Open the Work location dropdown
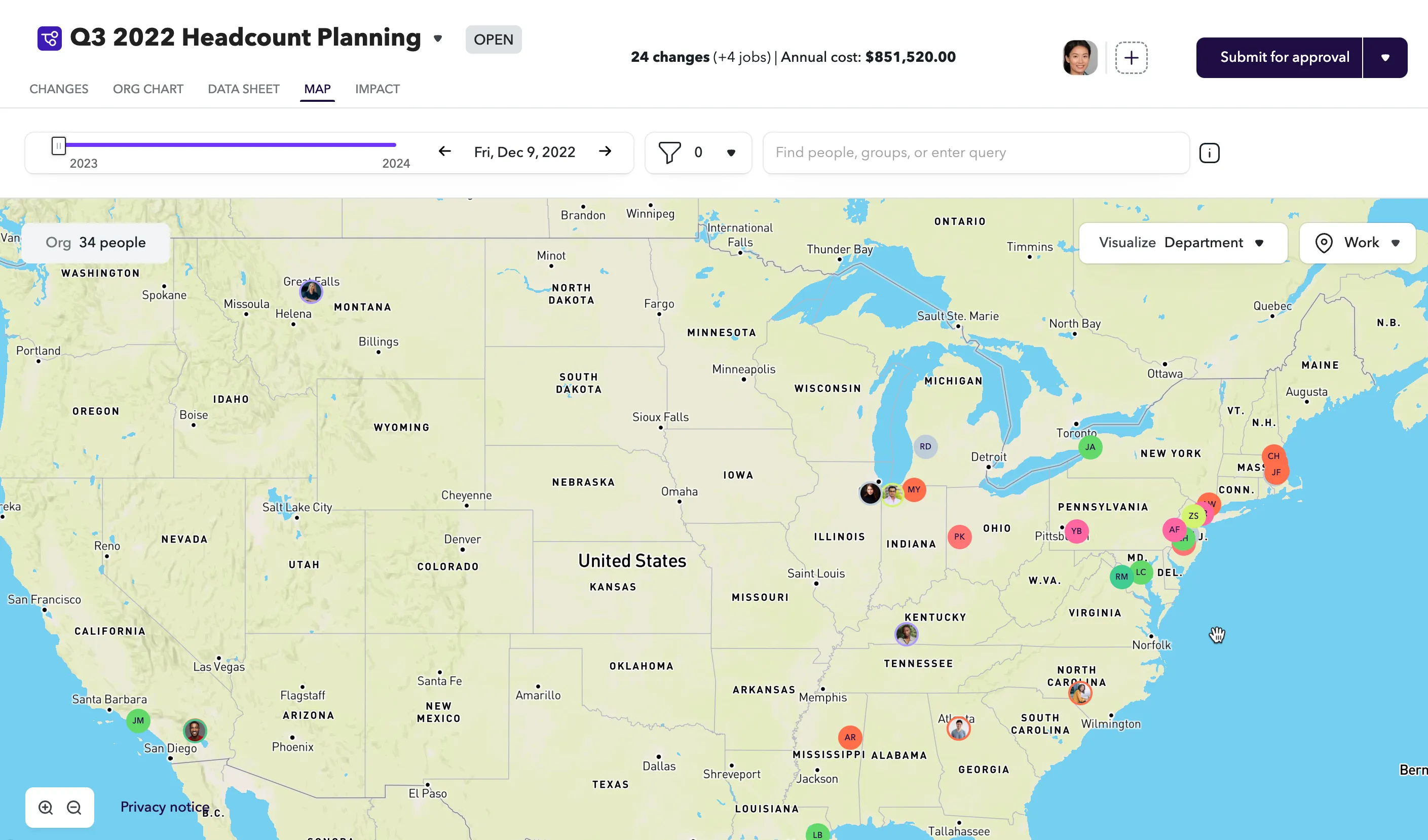Image resolution: width=1428 pixels, height=840 pixels. point(1357,243)
